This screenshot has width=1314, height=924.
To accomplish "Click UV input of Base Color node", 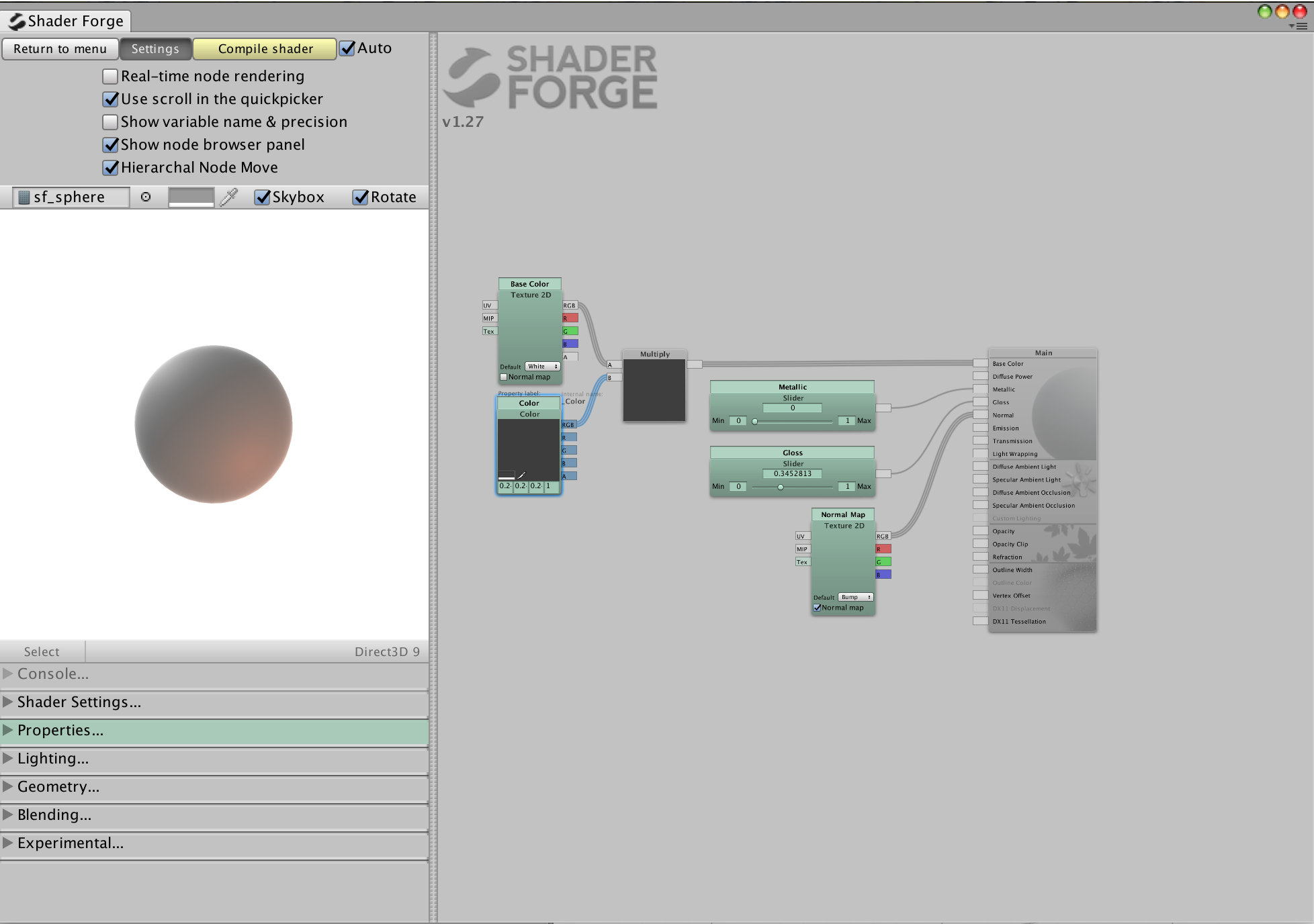I will tap(489, 306).
